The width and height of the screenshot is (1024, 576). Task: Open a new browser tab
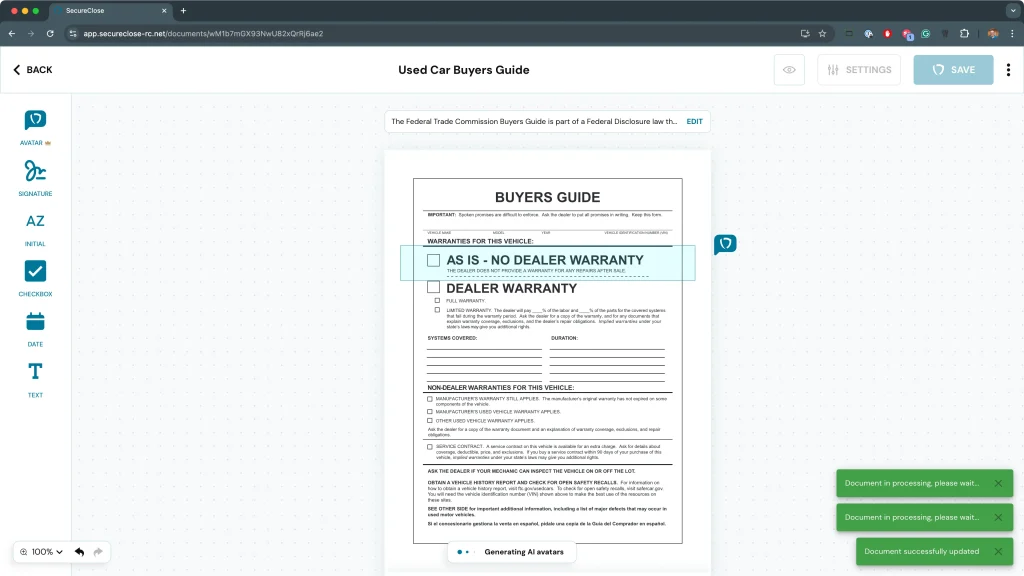pos(183,10)
